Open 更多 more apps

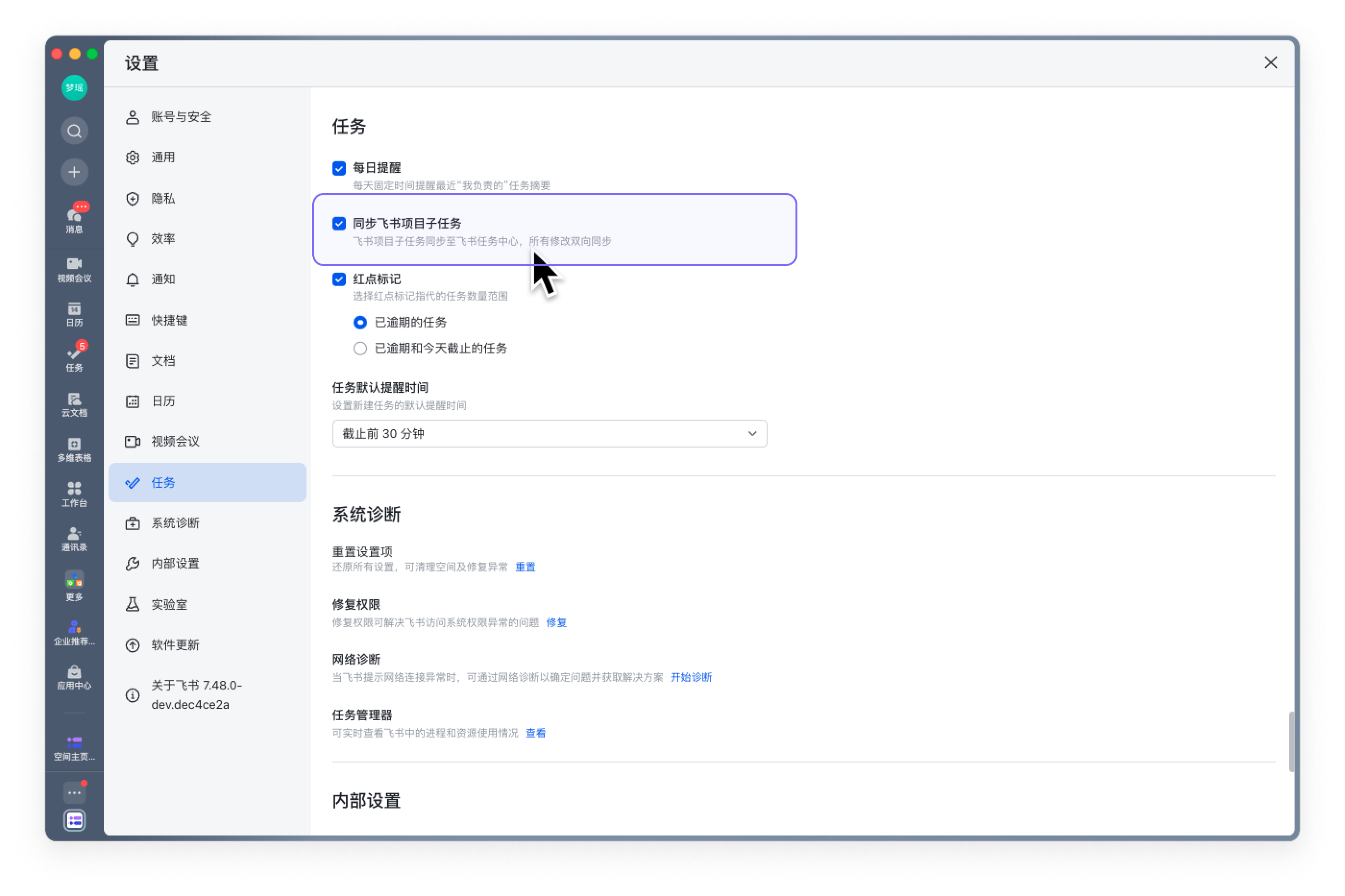[74, 586]
